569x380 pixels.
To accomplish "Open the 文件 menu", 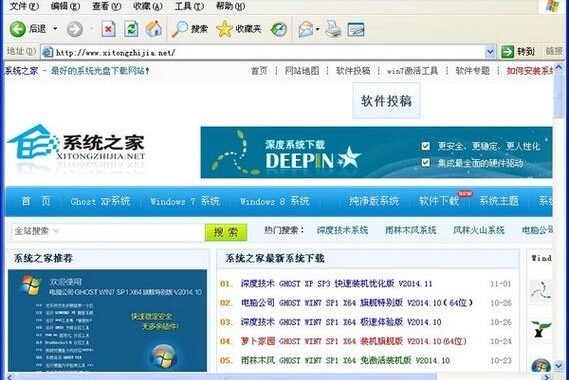I will tap(24, 6).
